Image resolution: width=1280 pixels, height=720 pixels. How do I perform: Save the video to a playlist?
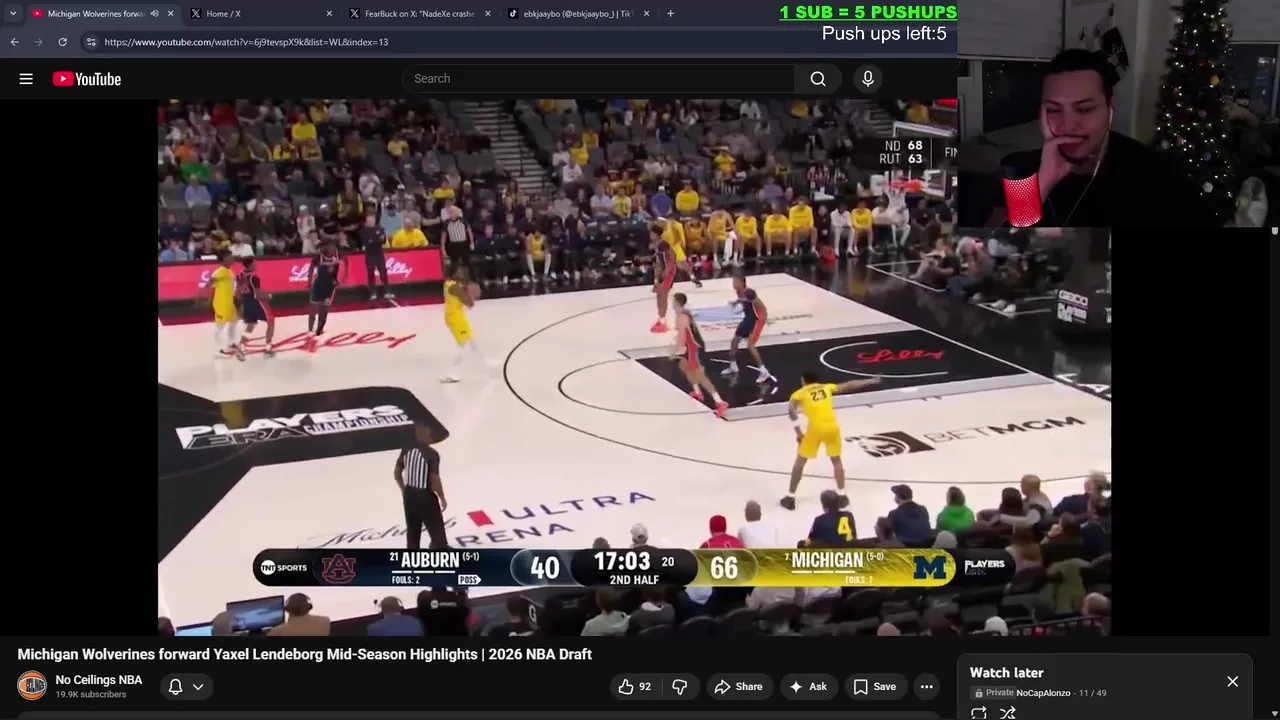[x=874, y=686]
